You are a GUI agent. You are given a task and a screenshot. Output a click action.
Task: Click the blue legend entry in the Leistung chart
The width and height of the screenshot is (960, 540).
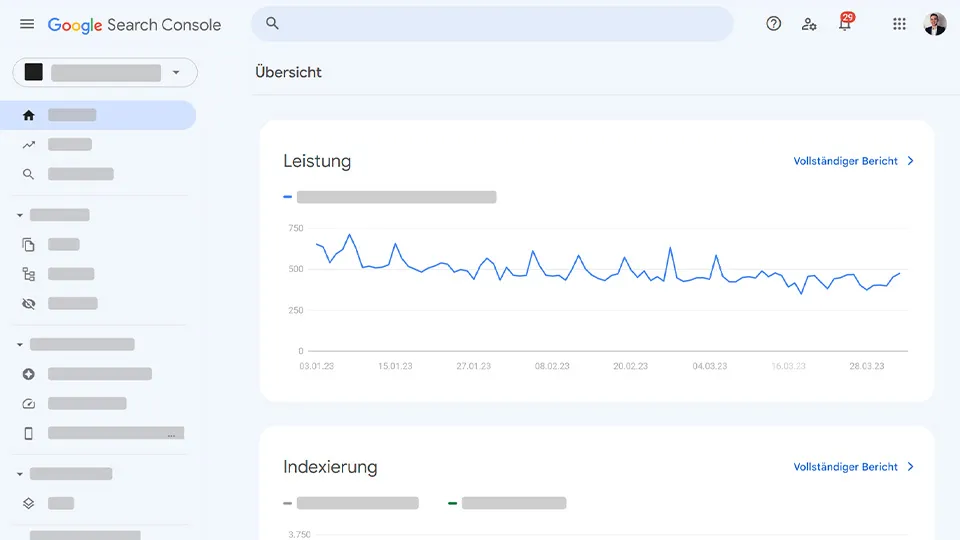click(x=390, y=197)
